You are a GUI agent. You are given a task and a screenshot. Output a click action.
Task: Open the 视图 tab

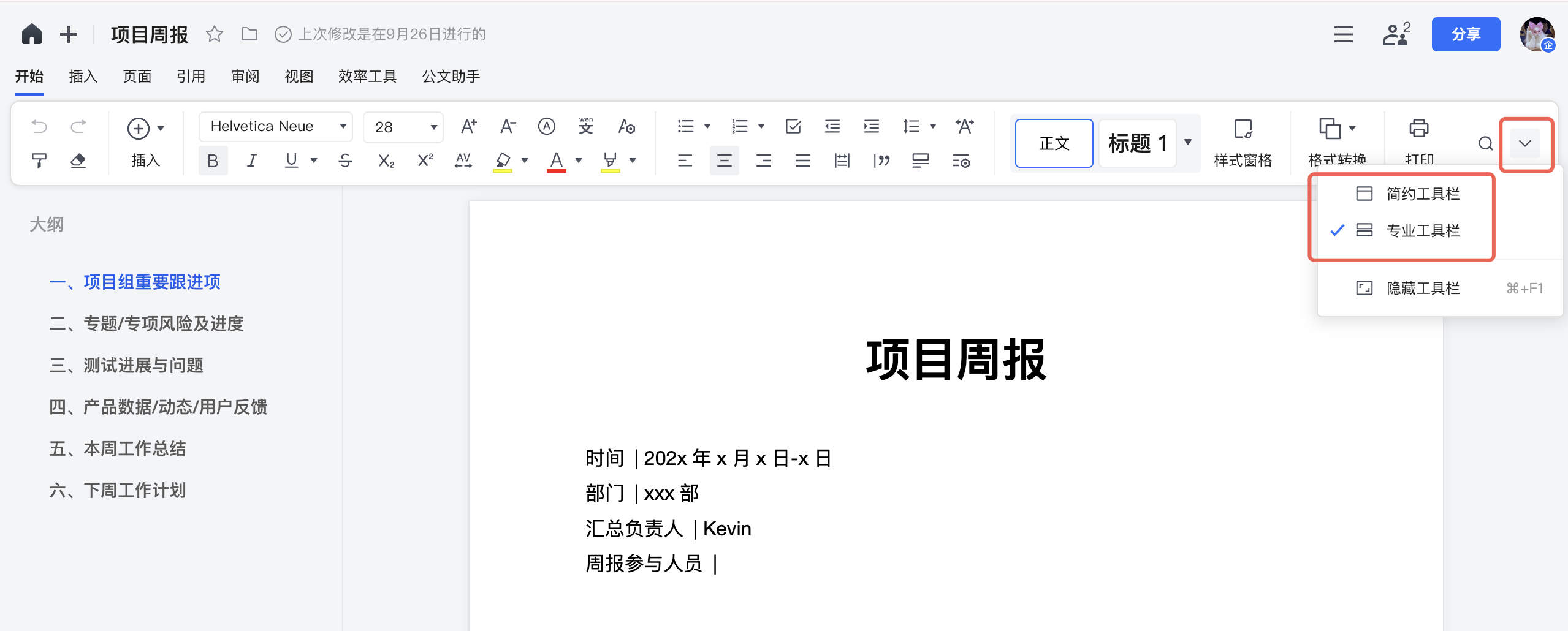(x=299, y=77)
